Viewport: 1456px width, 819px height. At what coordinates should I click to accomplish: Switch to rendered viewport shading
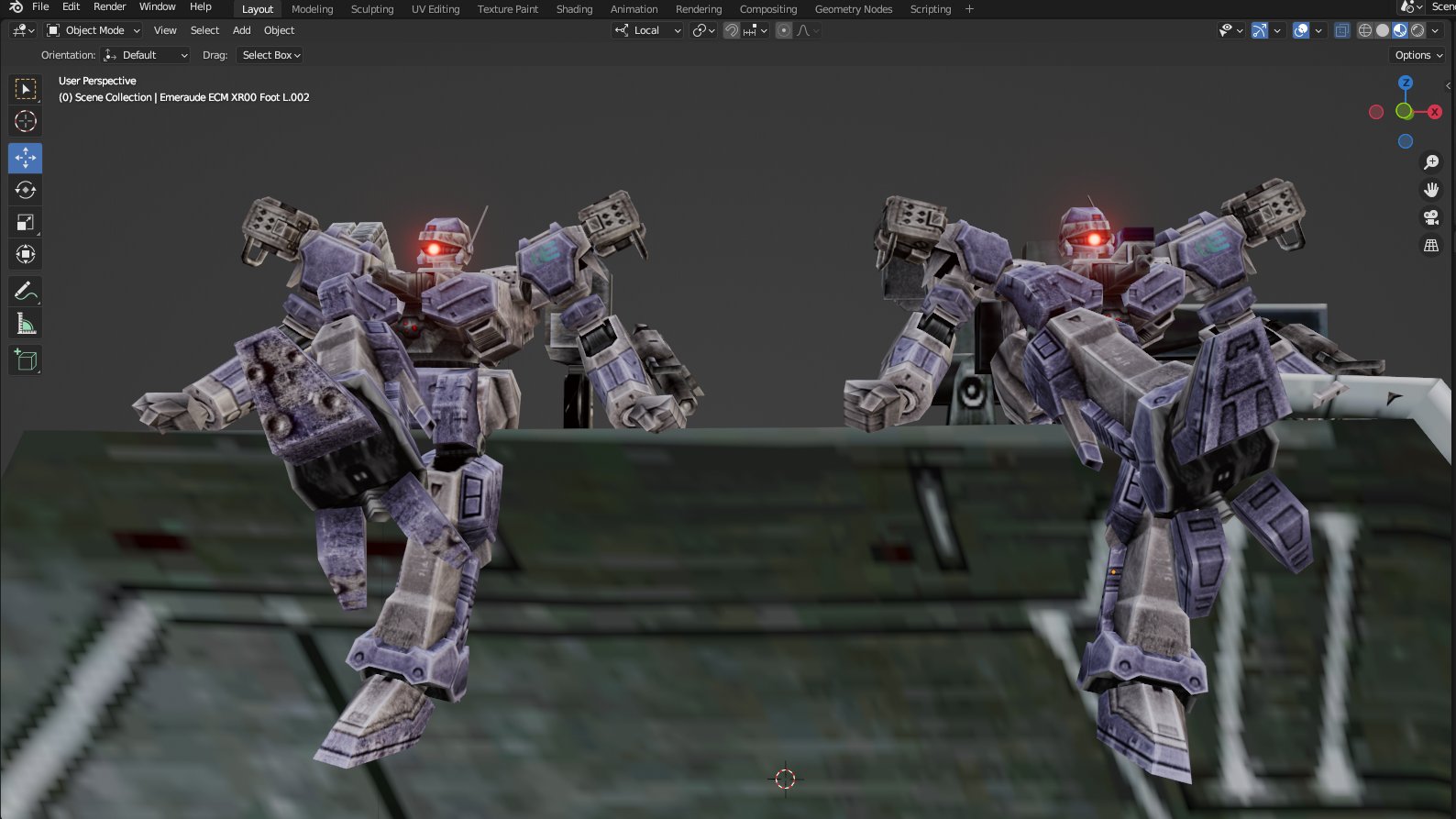(x=1417, y=30)
